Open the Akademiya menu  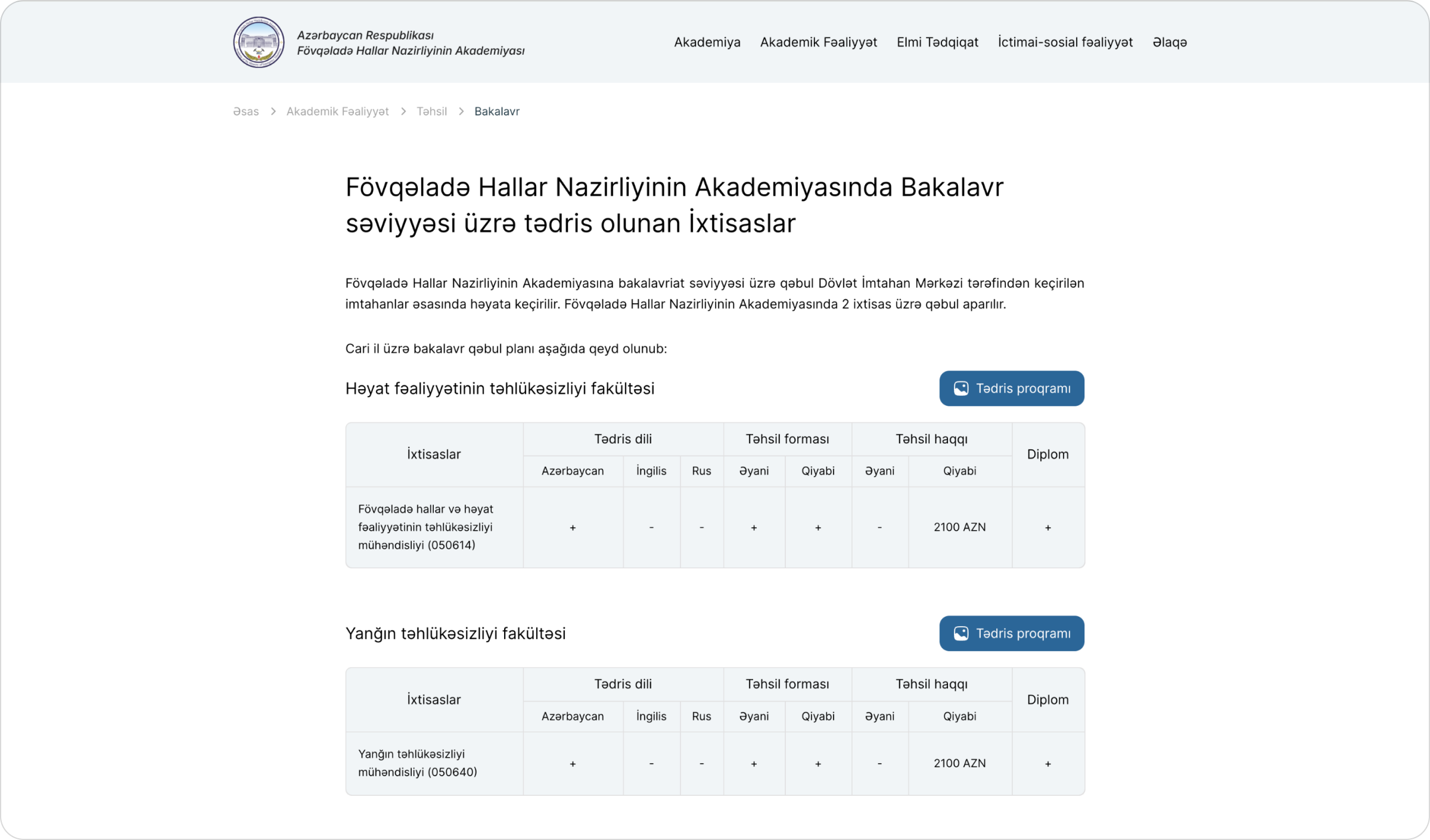tap(707, 42)
